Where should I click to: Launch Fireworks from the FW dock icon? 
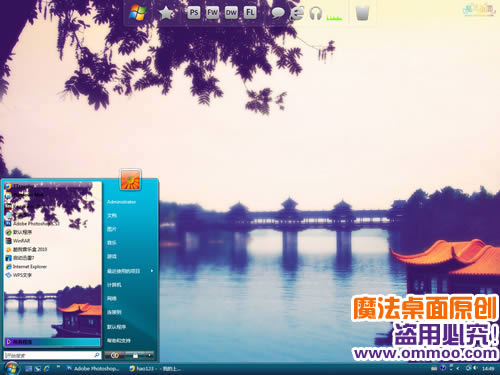point(212,13)
